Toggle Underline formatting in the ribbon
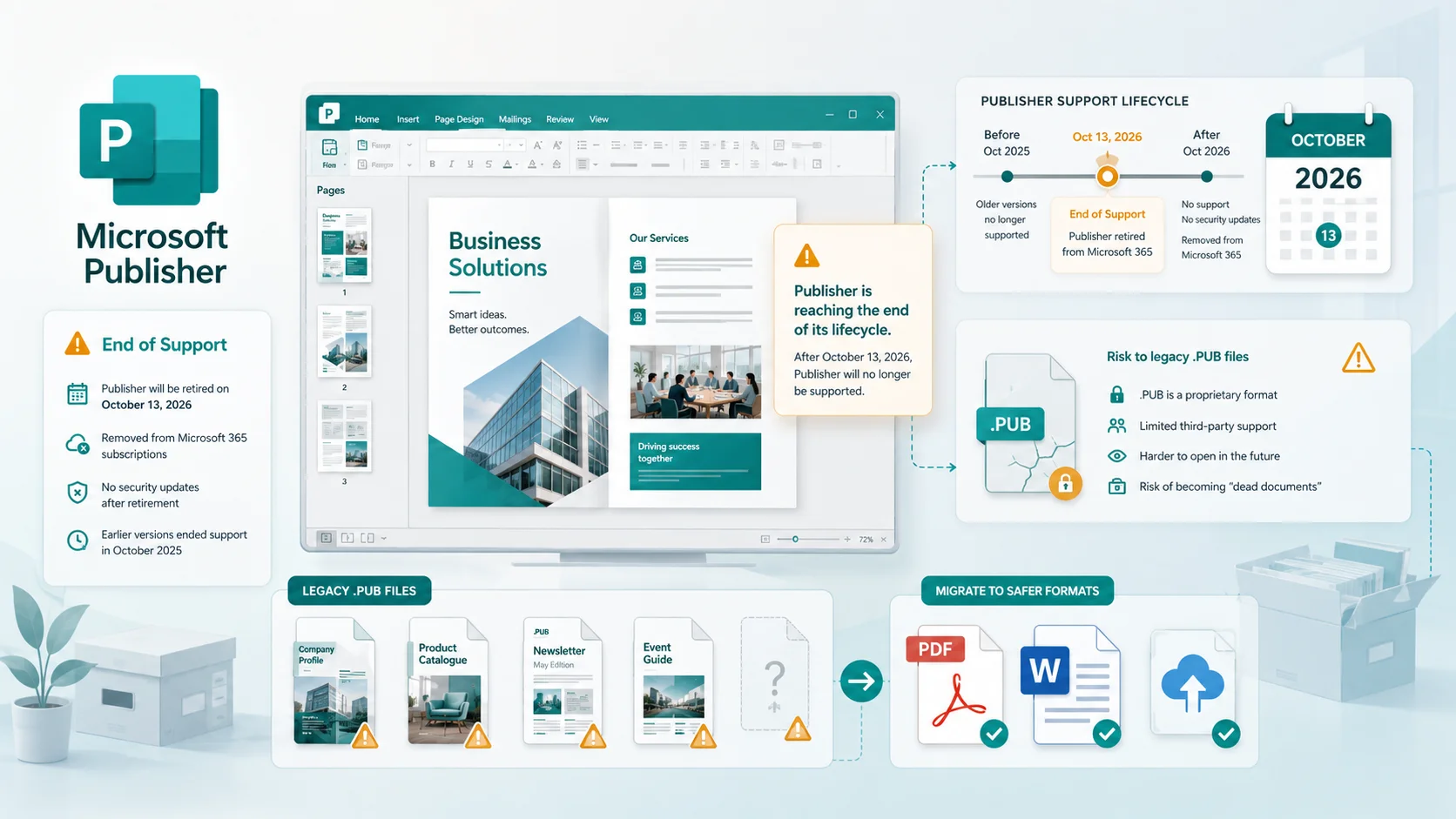 tap(470, 164)
